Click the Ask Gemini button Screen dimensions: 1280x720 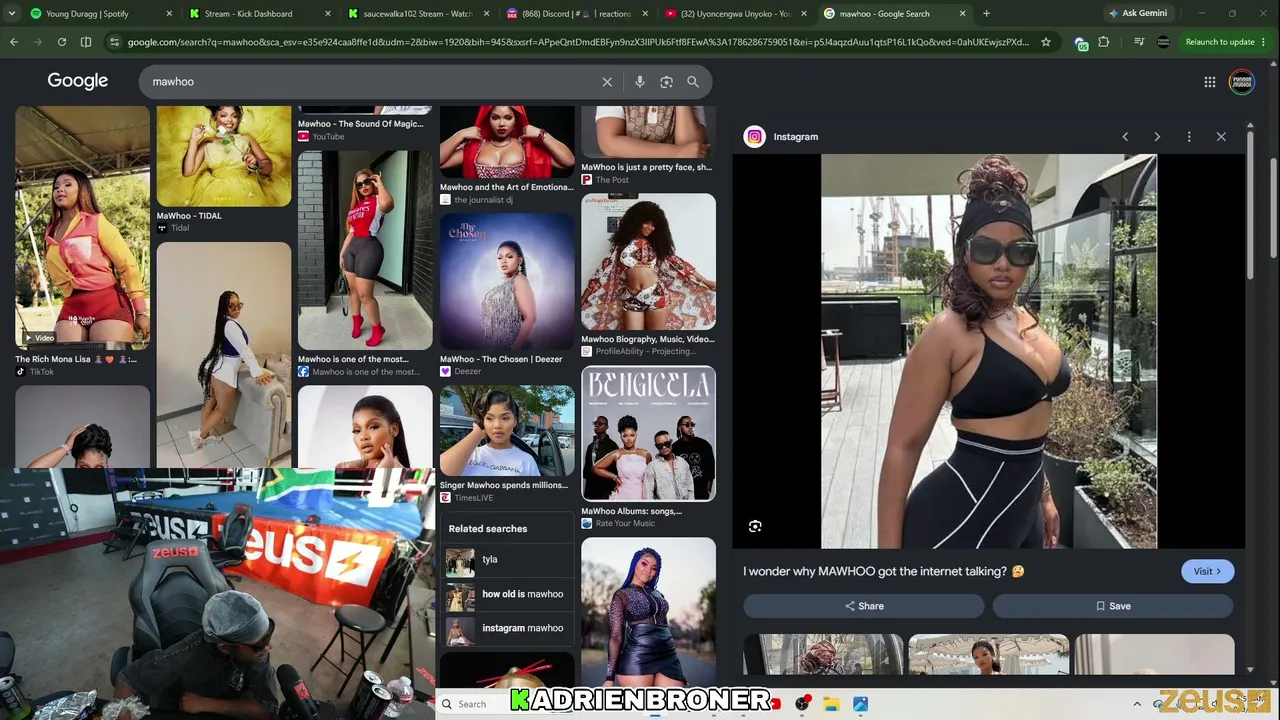point(1137,14)
